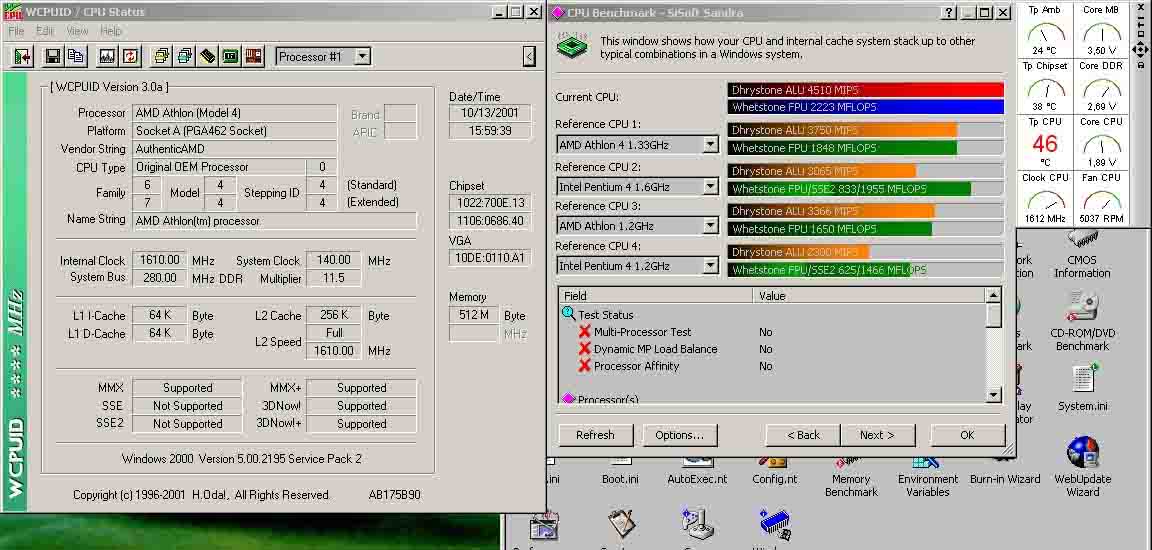Open the clock graph toolbar icon
The image size is (1152, 550).
click(x=107, y=56)
